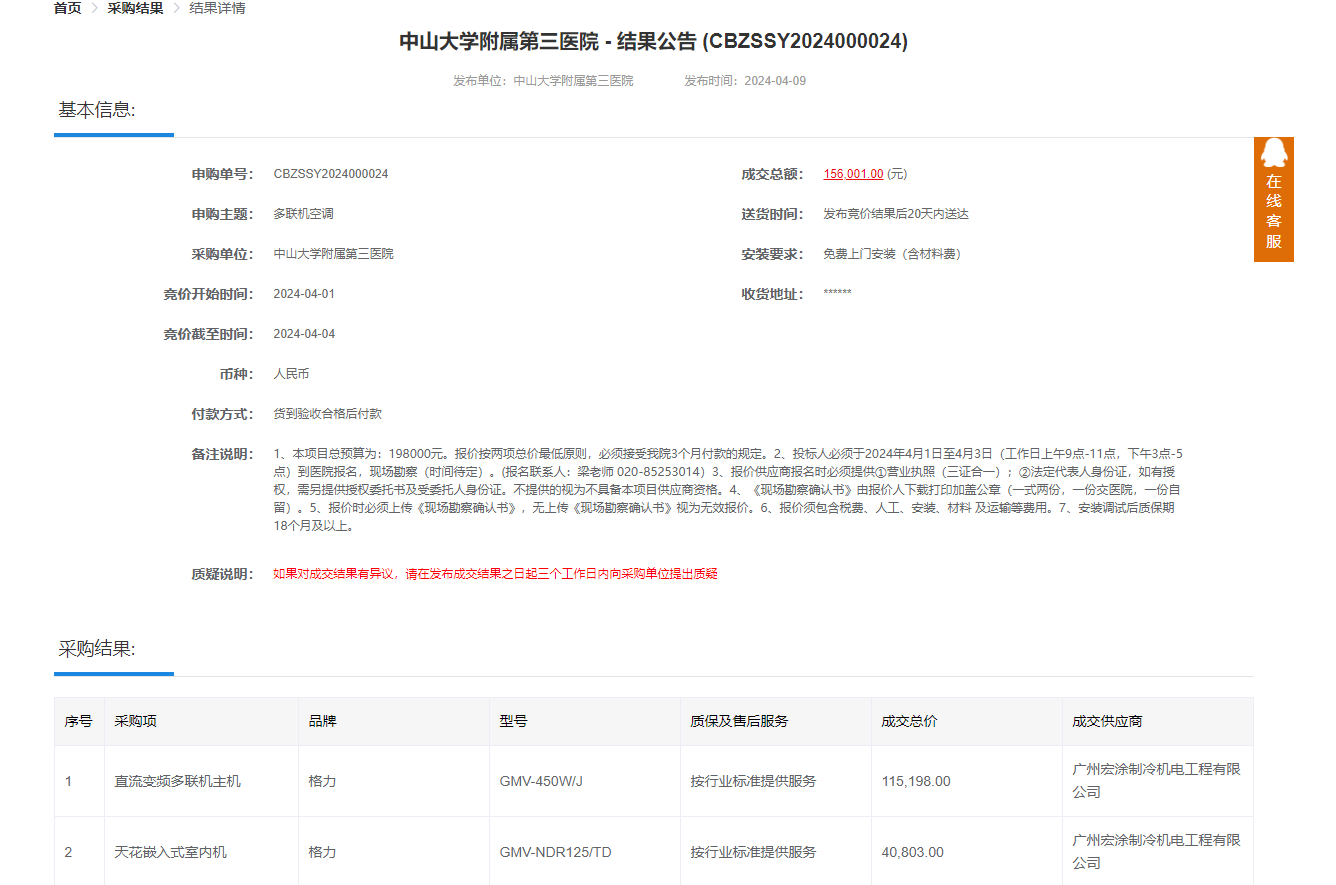Select order number CBZSSY2024000024 field
This screenshot has height=885, width=1336.
(331, 173)
